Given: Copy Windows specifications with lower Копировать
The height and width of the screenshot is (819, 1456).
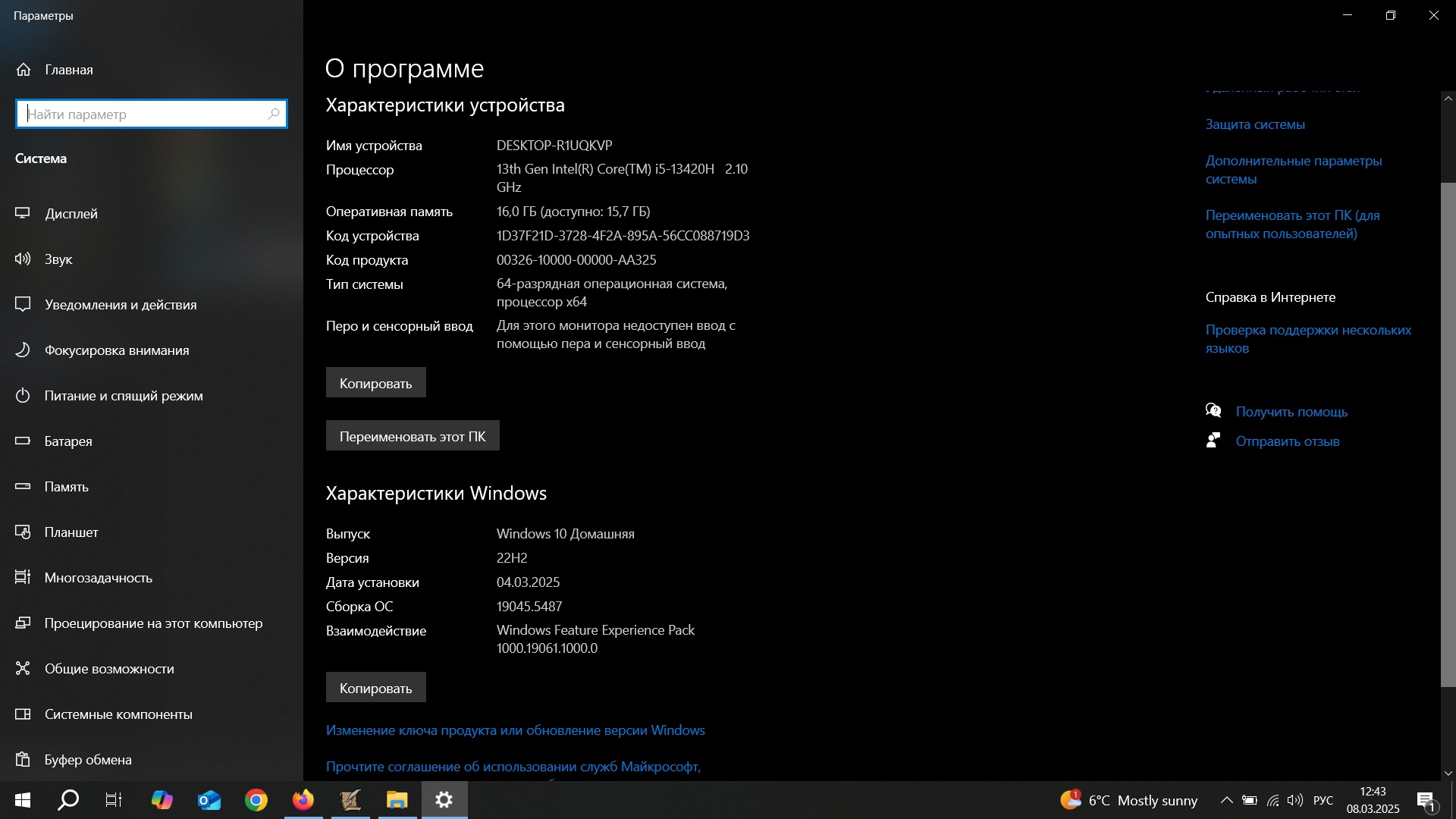Looking at the screenshot, I should [375, 688].
